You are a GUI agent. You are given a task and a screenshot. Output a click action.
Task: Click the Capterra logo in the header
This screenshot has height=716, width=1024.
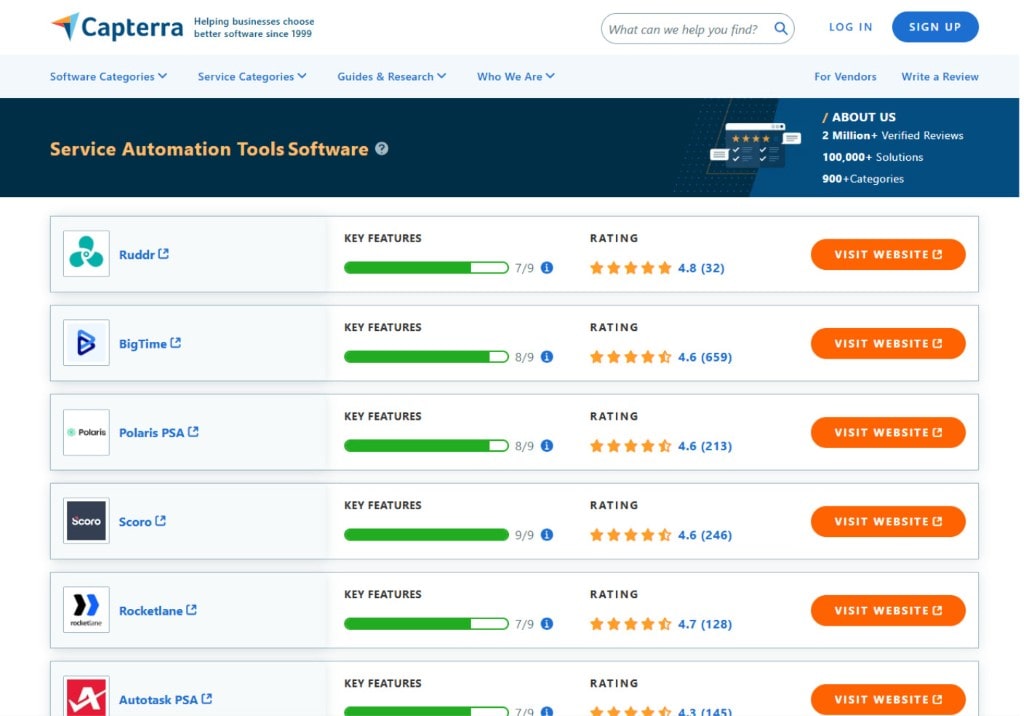(116, 27)
